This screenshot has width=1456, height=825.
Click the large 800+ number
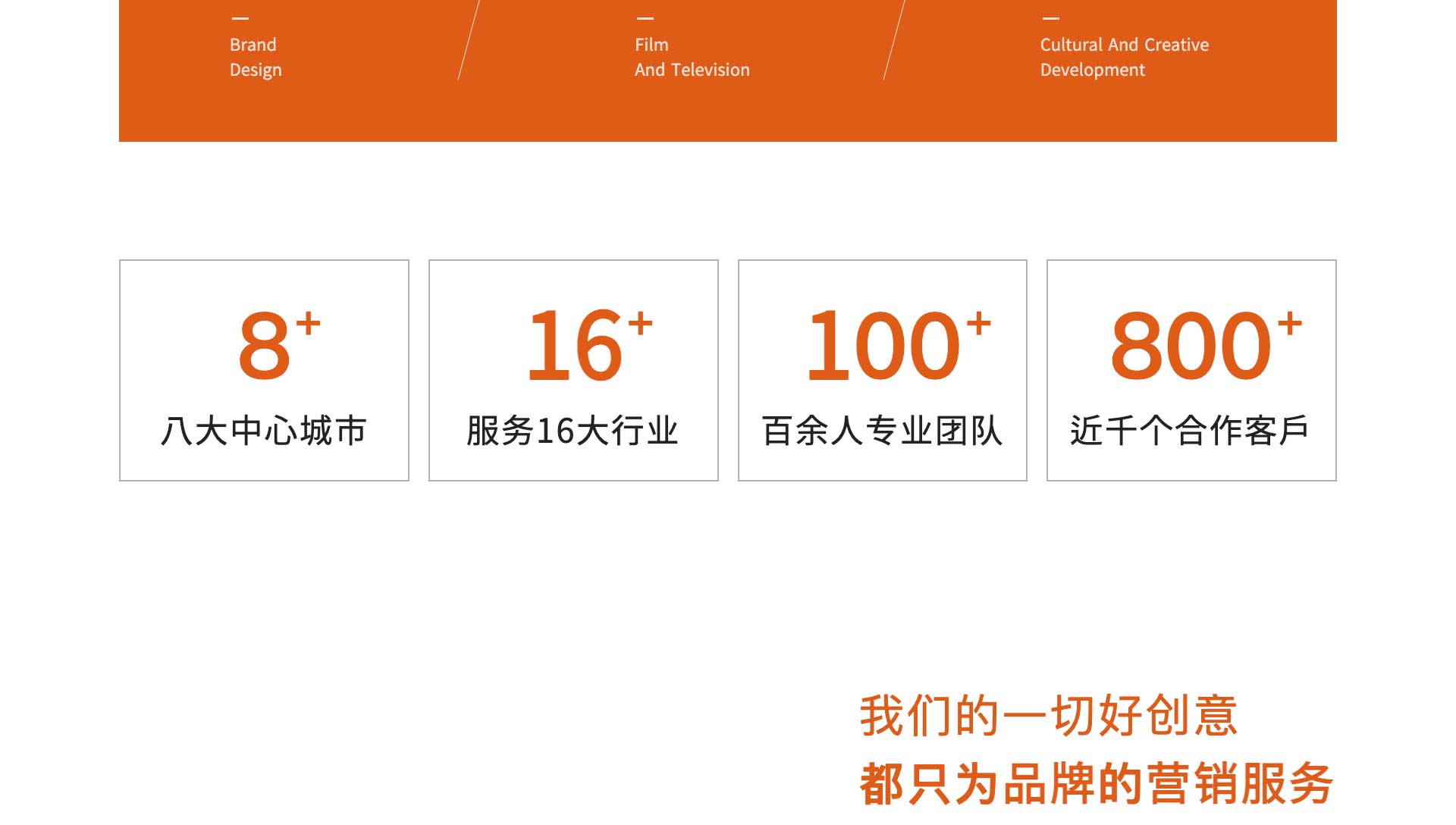(x=1207, y=344)
